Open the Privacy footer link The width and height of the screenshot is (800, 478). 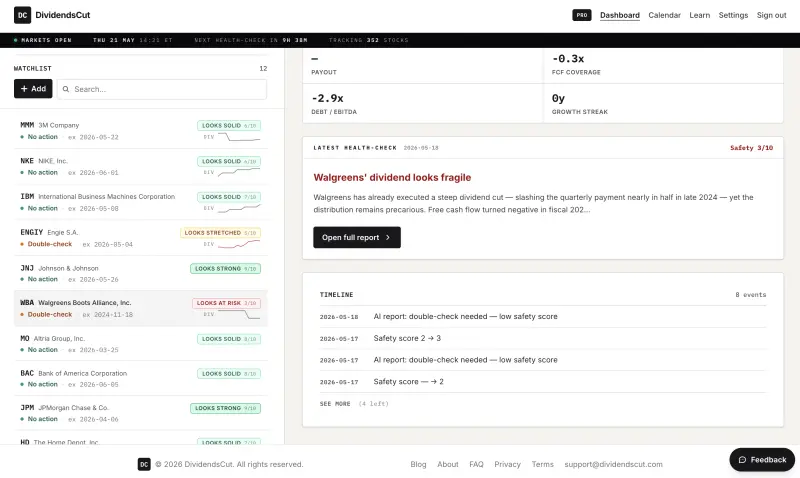click(x=507, y=464)
